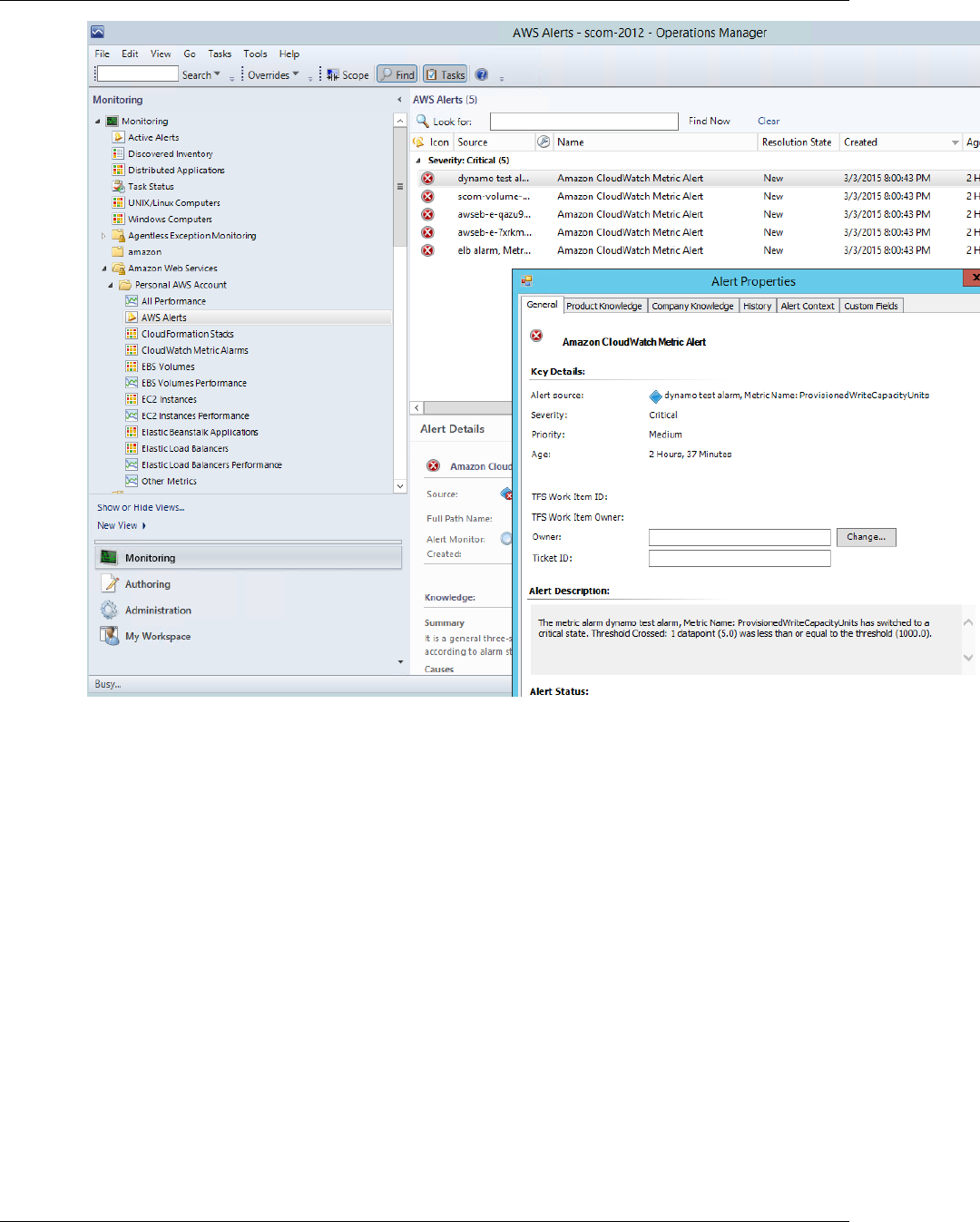
Task: Open Product Knowledge tab
Action: pos(604,306)
